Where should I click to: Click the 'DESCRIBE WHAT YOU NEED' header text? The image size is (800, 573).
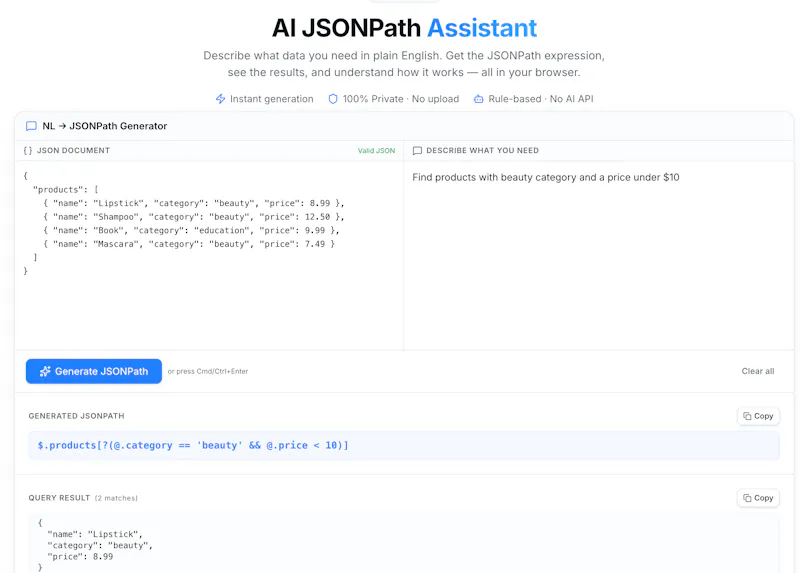pos(483,151)
